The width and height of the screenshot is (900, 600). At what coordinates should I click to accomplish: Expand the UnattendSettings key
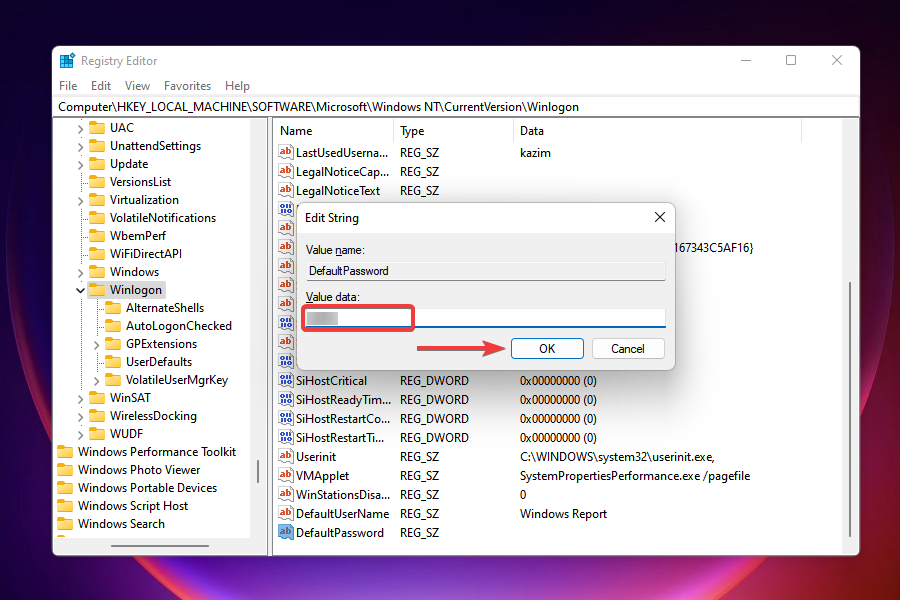coord(80,147)
